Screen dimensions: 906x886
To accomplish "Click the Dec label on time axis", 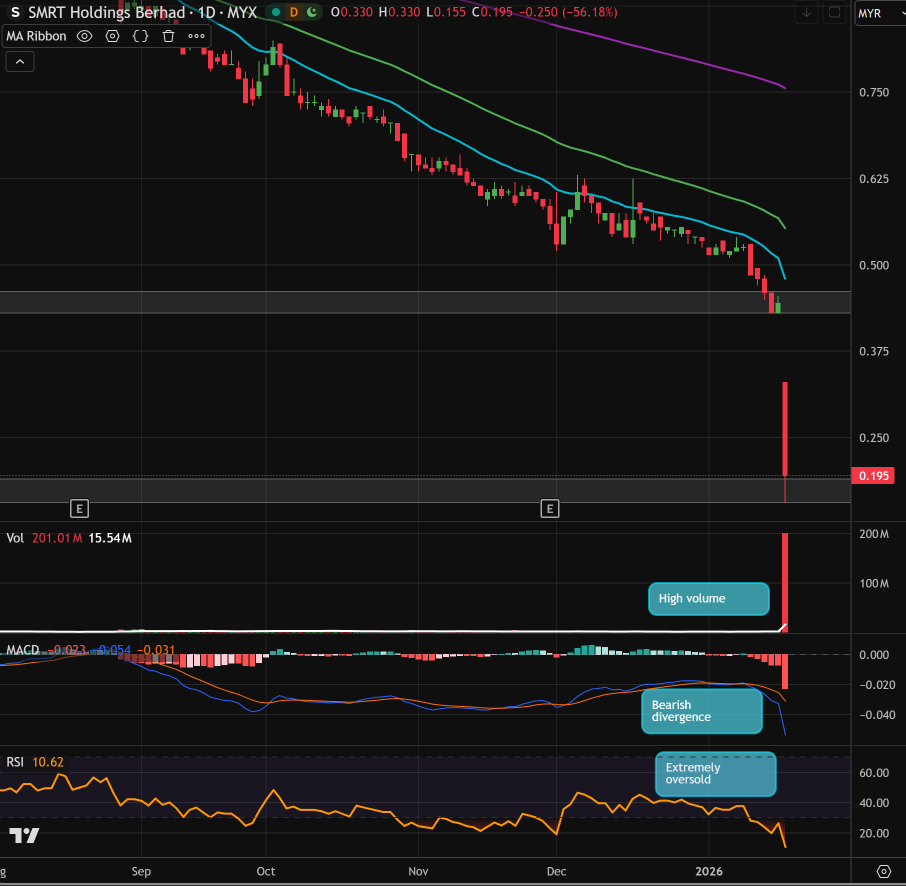I will point(556,871).
